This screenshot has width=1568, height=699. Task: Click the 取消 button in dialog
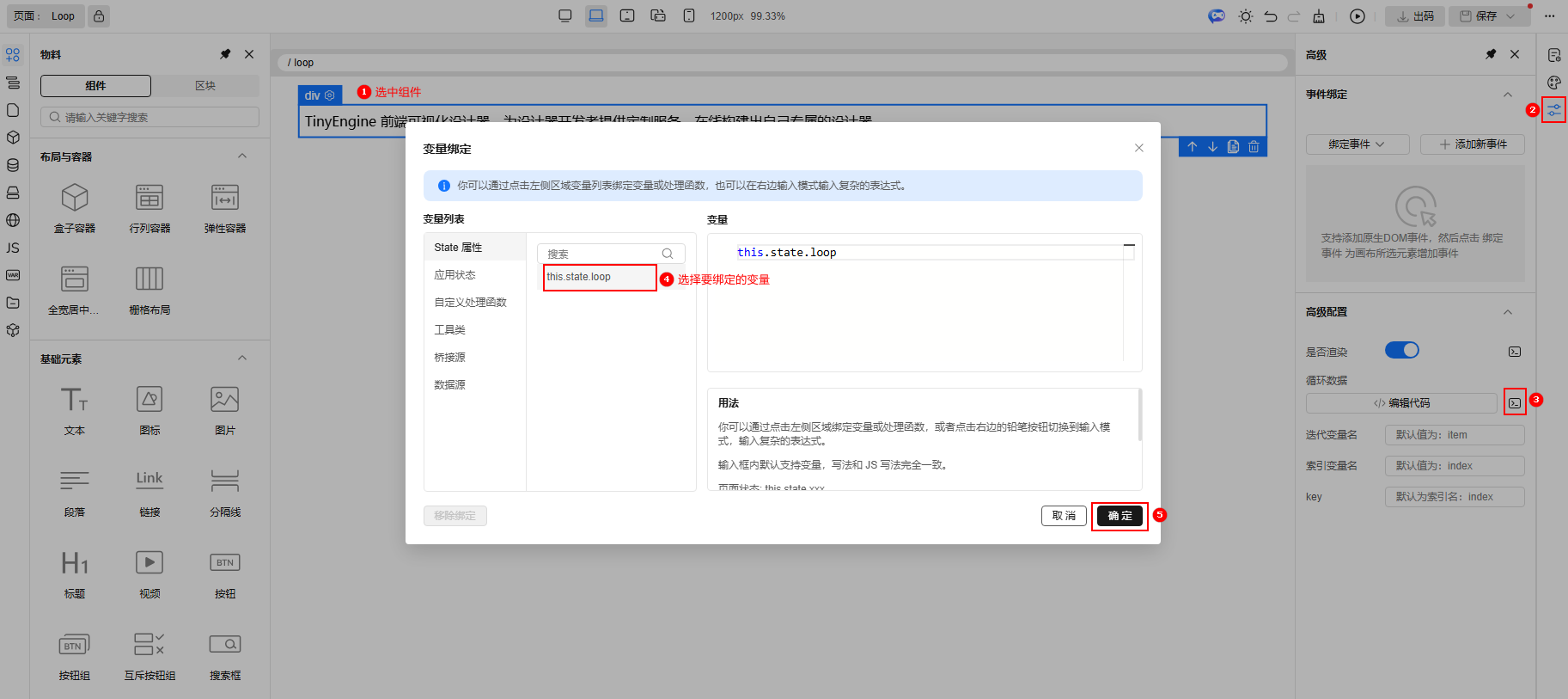[x=1064, y=516]
